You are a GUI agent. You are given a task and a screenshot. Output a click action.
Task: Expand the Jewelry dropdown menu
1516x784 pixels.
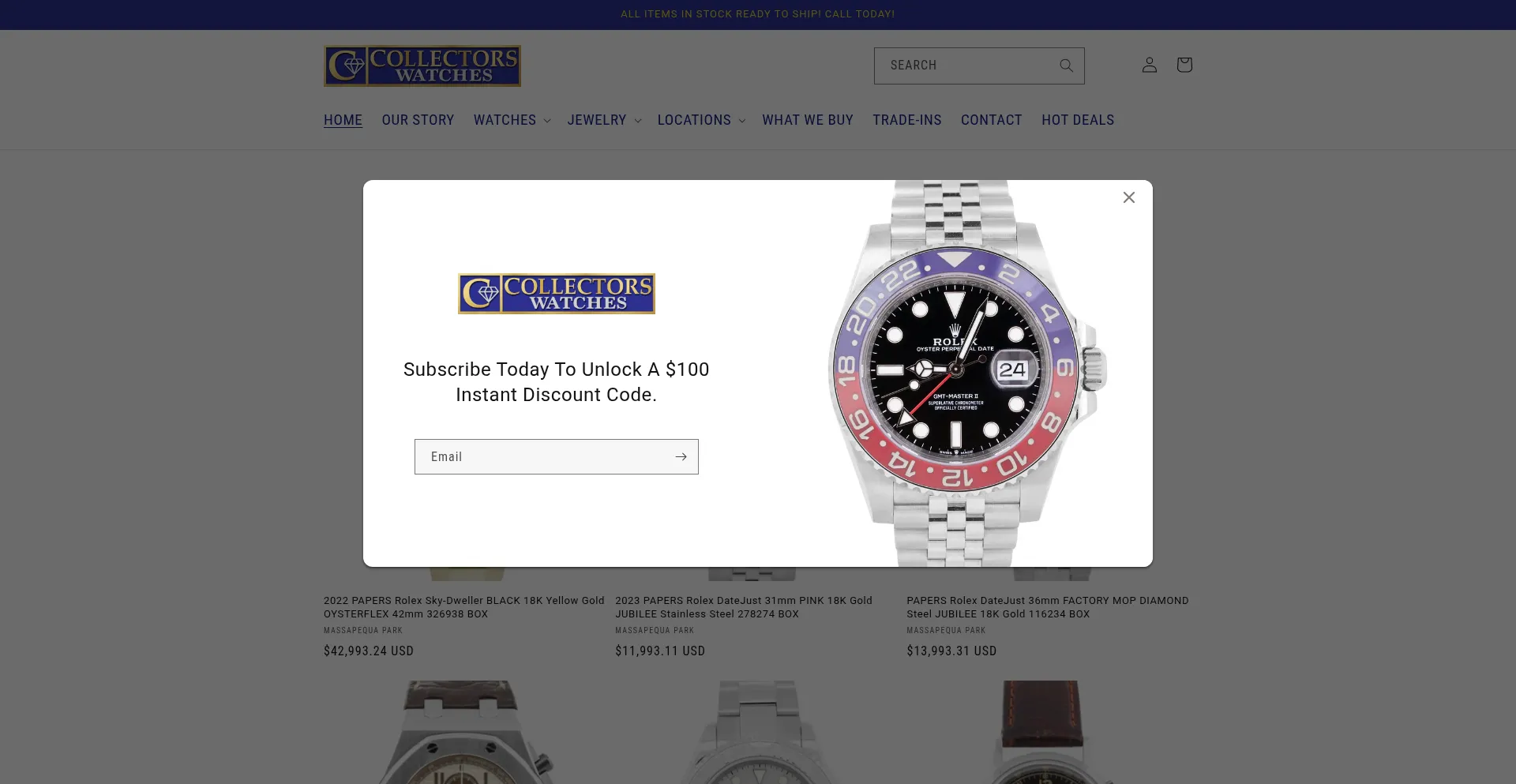tap(604, 120)
